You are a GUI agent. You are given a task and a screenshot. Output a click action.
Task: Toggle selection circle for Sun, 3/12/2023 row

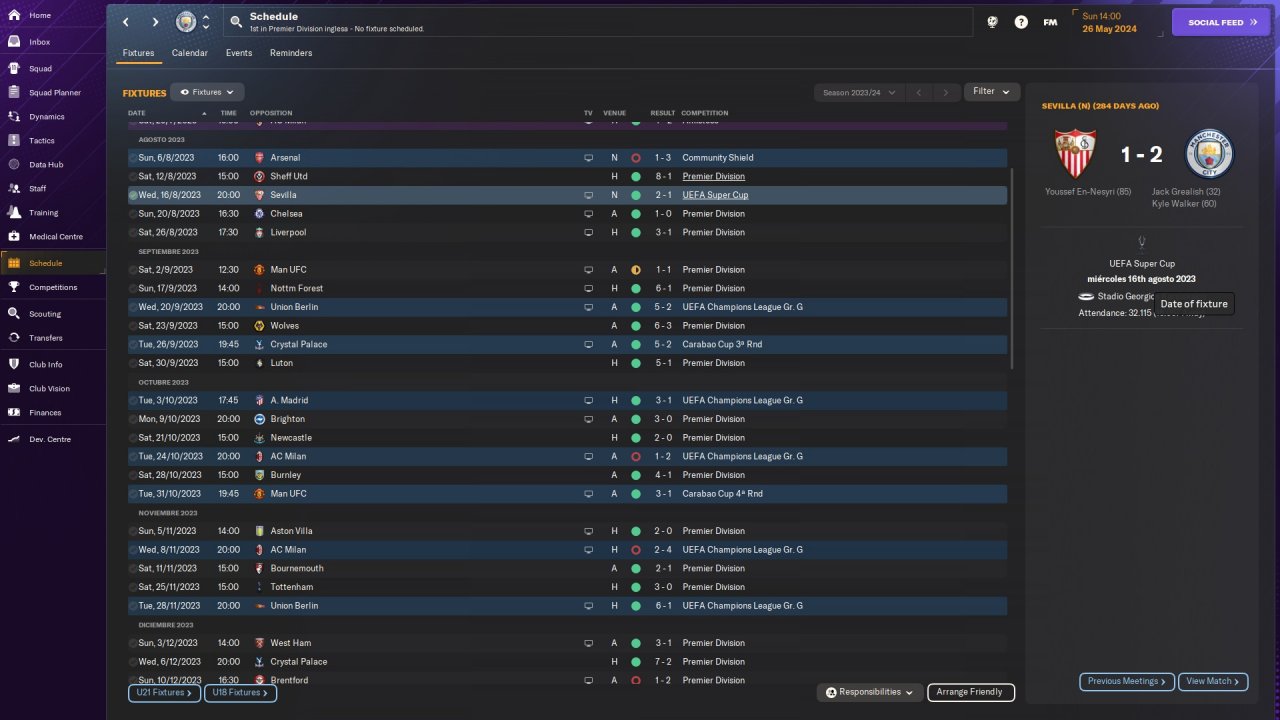(x=133, y=643)
